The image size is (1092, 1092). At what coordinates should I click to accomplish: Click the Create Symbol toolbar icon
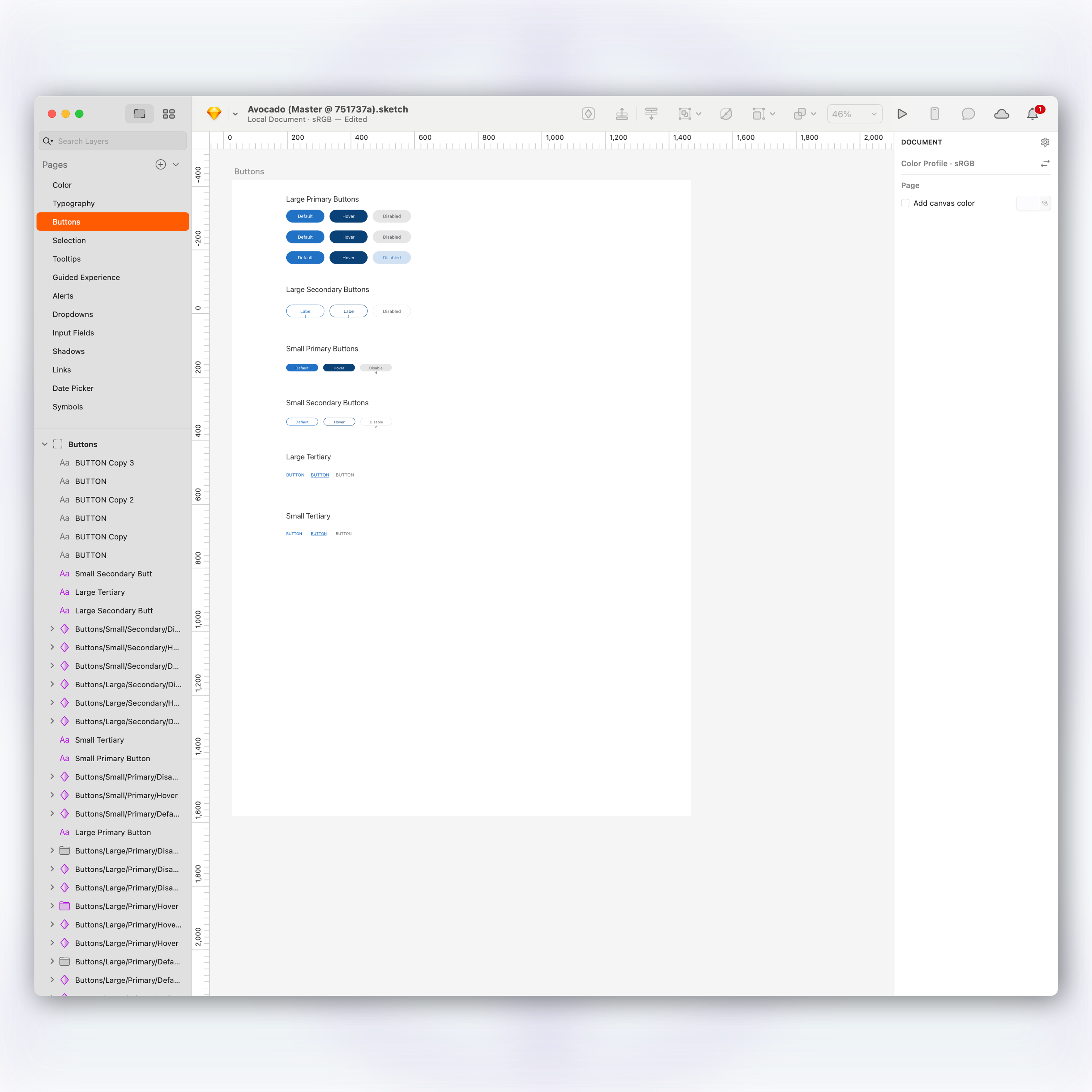click(x=588, y=114)
